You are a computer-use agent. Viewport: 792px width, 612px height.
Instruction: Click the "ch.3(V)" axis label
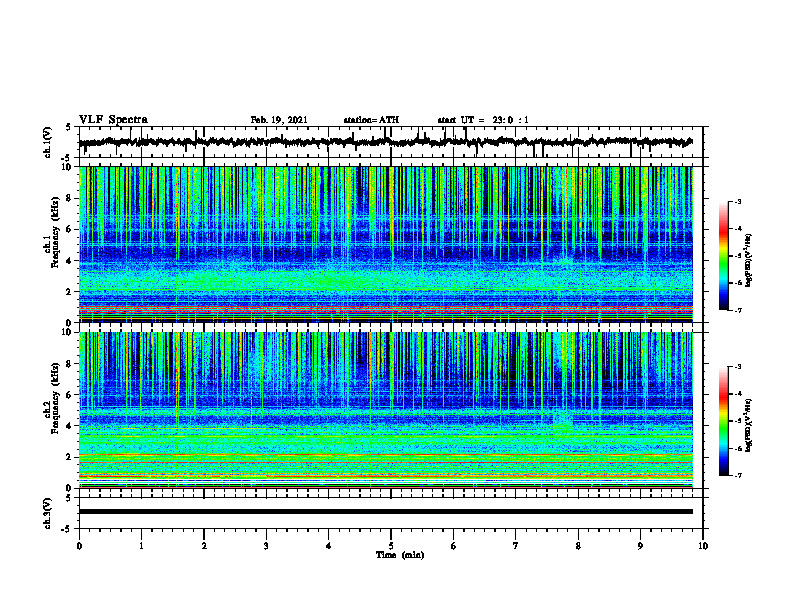48,513
